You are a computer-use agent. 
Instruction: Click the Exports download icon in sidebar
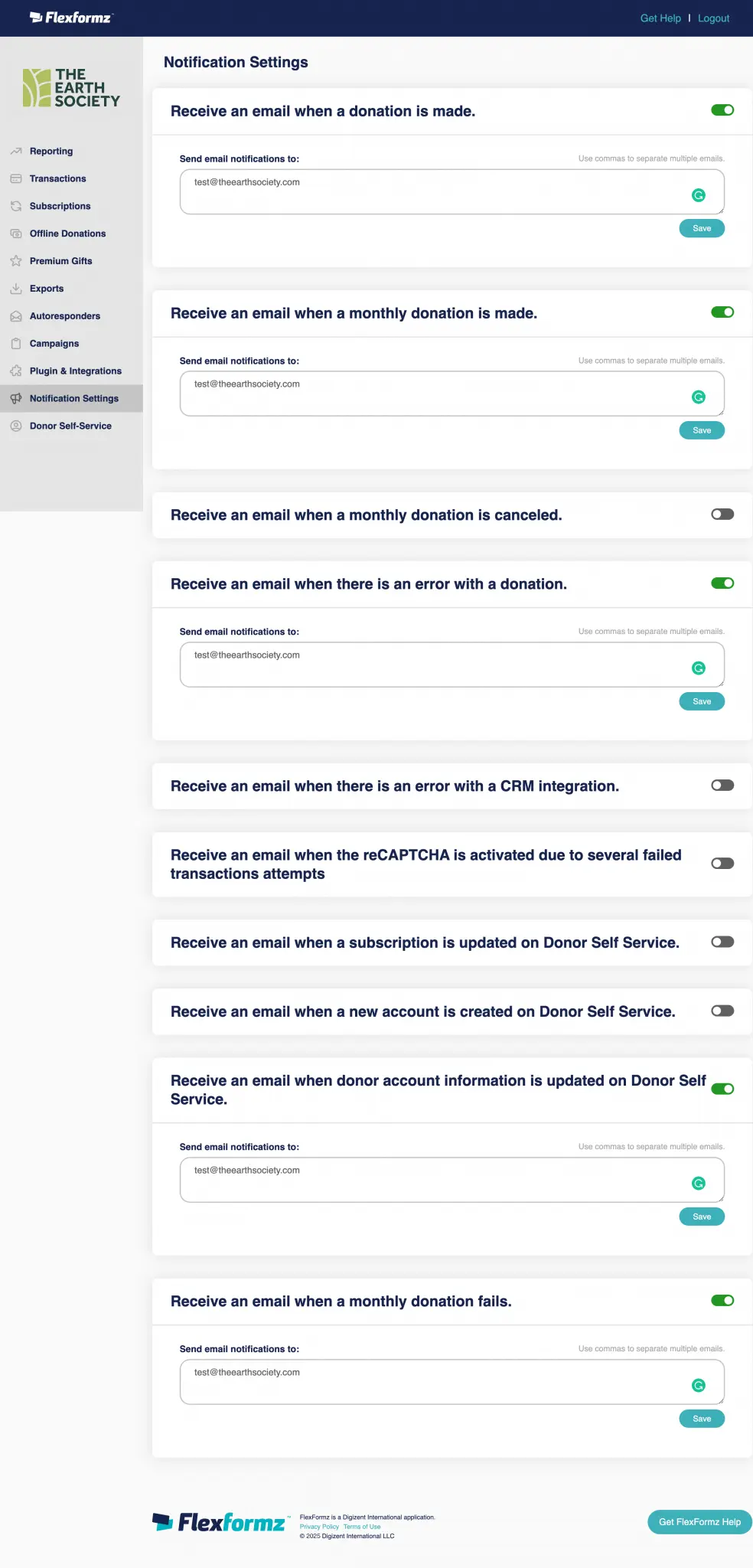click(x=15, y=289)
